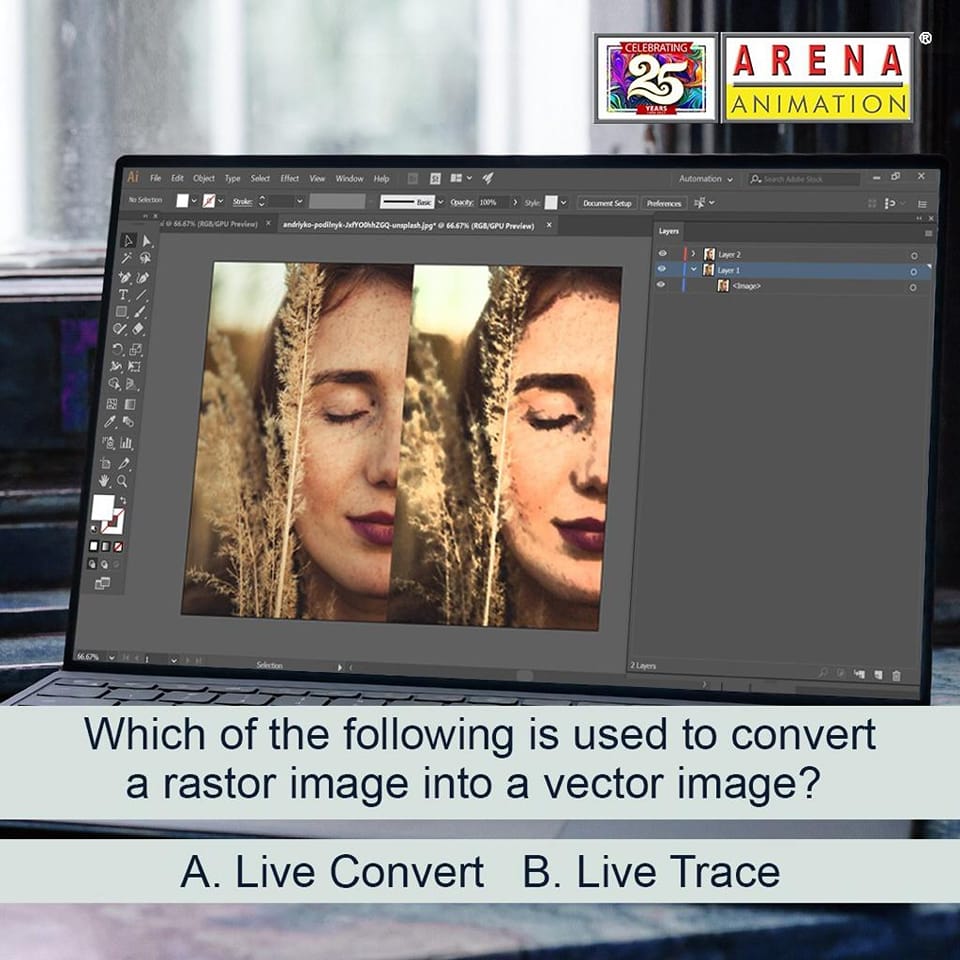Hide Layer 1 with its eye icon
The image size is (960, 960).
[x=661, y=269]
